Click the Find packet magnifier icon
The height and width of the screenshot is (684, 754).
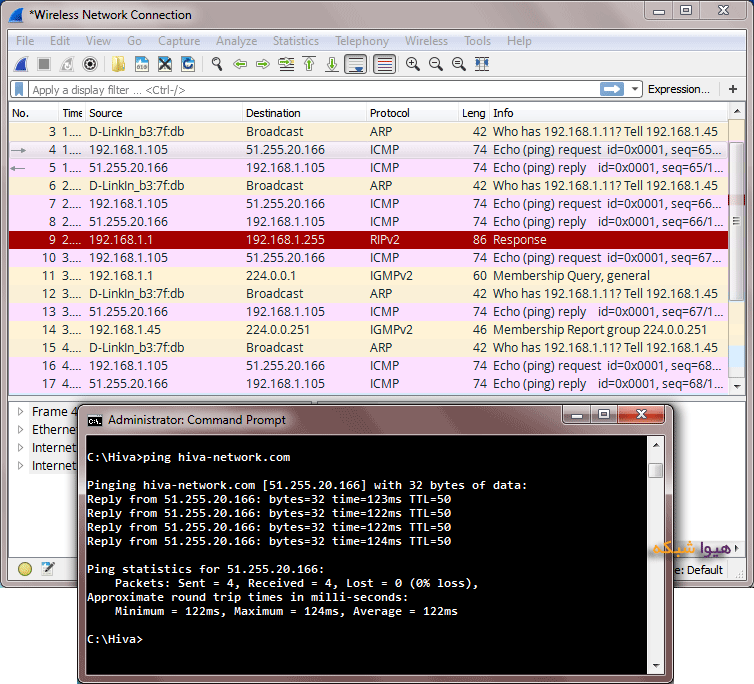coord(216,64)
